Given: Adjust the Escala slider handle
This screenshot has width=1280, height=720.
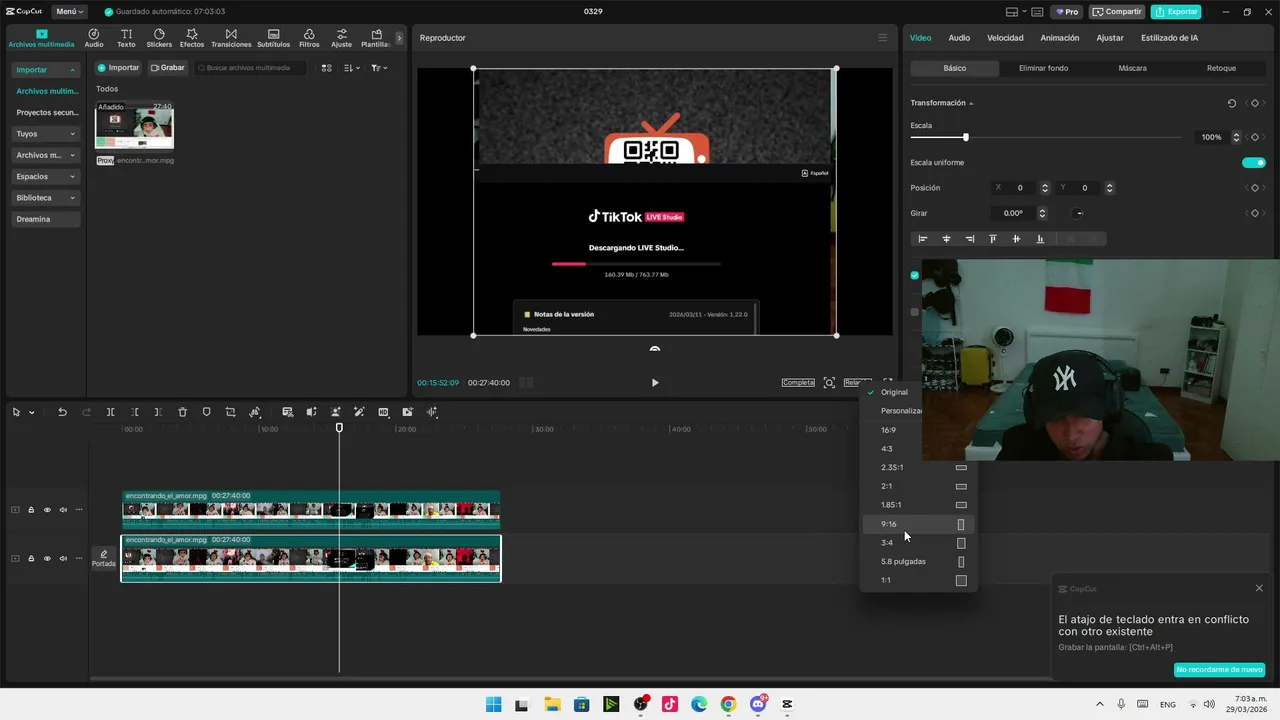Looking at the screenshot, I should coord(965,137).
